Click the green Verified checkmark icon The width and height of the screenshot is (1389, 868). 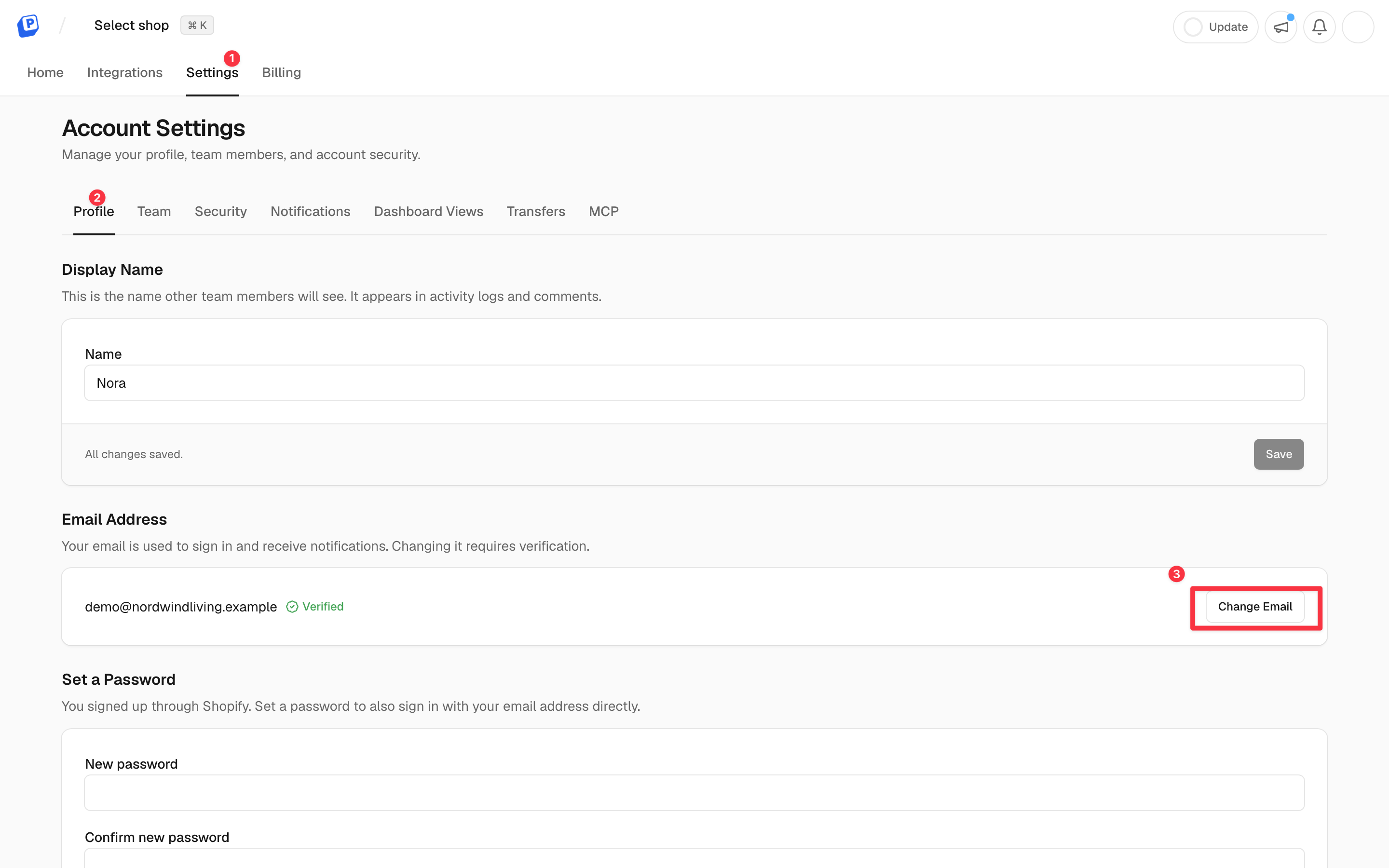(292, 607)
